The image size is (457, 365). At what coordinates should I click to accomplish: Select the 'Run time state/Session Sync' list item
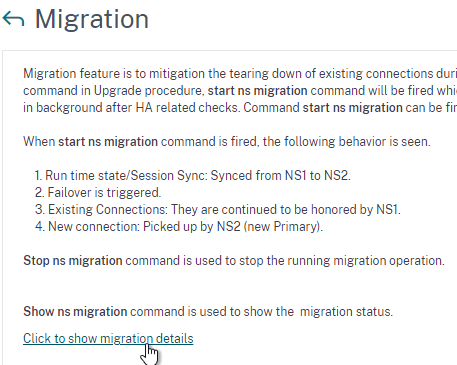[193, 175]
